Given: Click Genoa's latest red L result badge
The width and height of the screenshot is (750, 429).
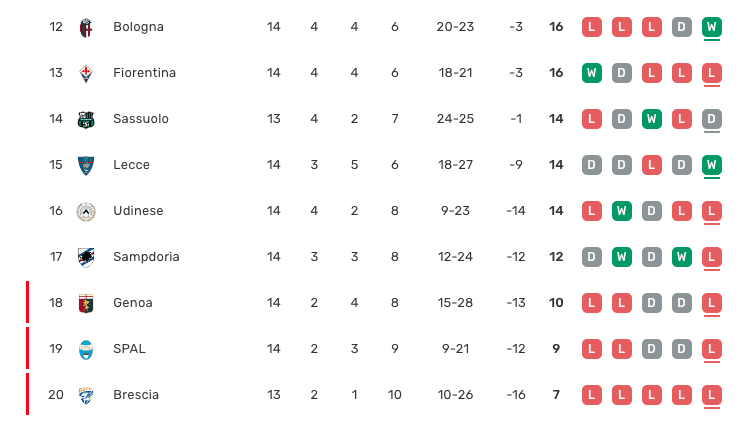Looking at the screenshot, I should pos(712,303).
